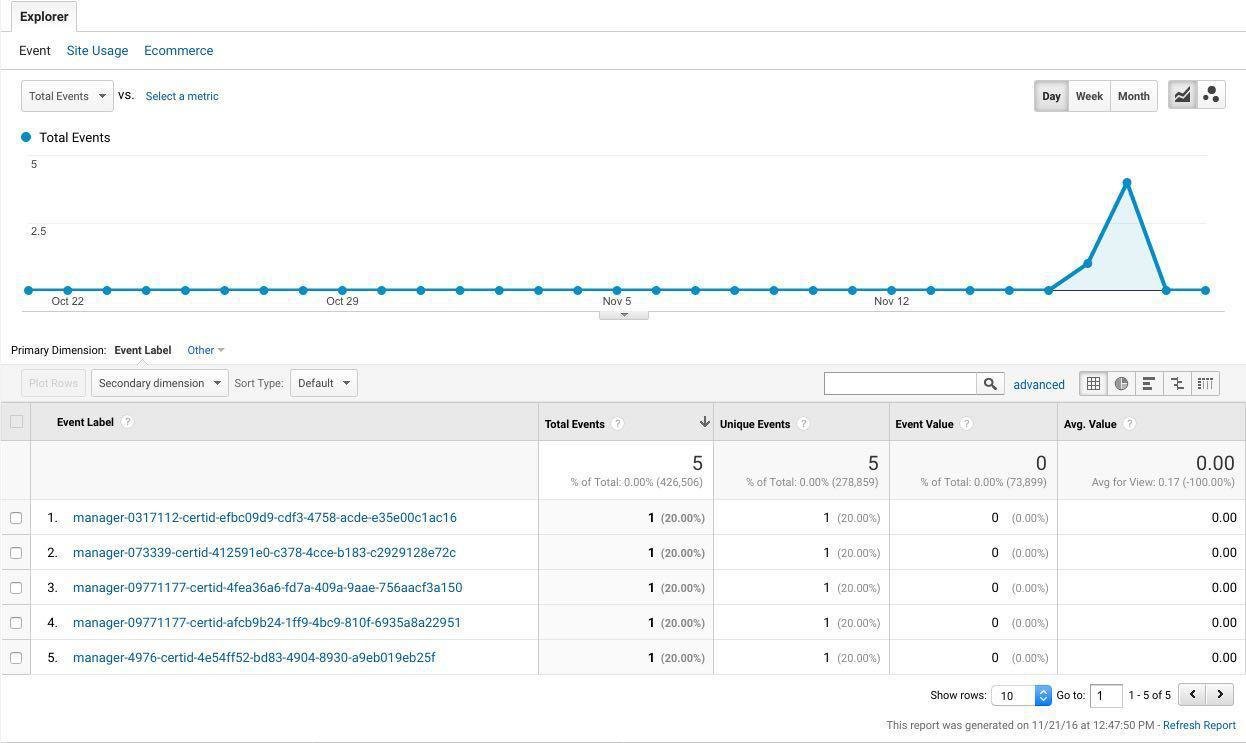The height and width of the screenshot is (743, 1246).
Task: Check the manager-4976 row checkbox
Action: [x=16, y=658]
